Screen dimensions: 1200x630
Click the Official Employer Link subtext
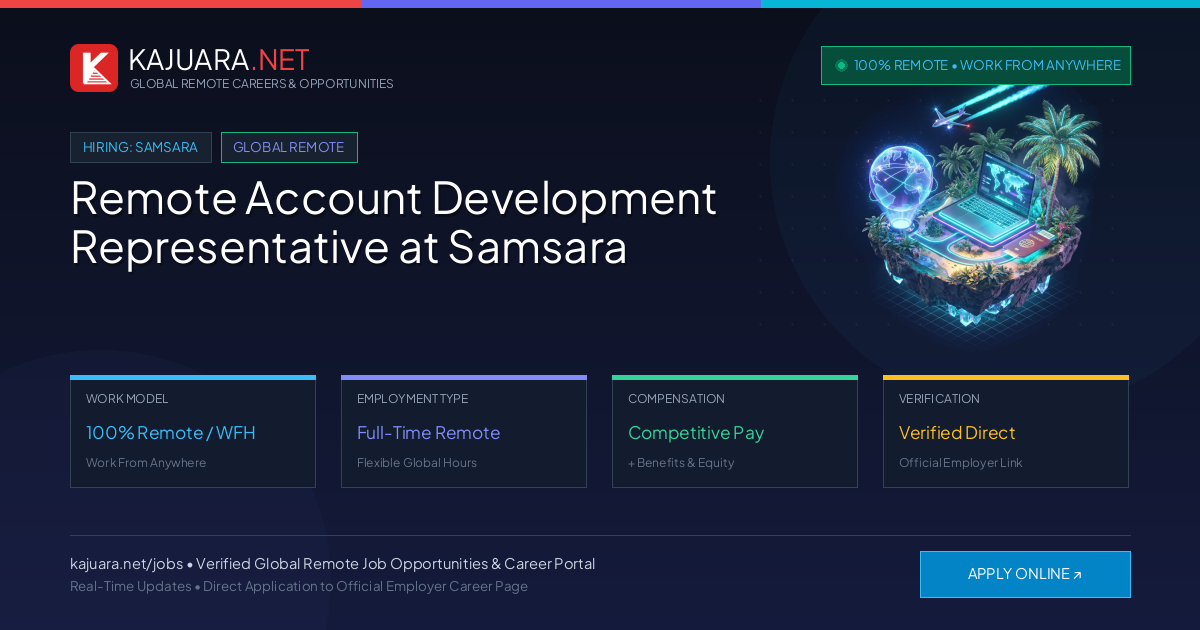click(961, 463)
